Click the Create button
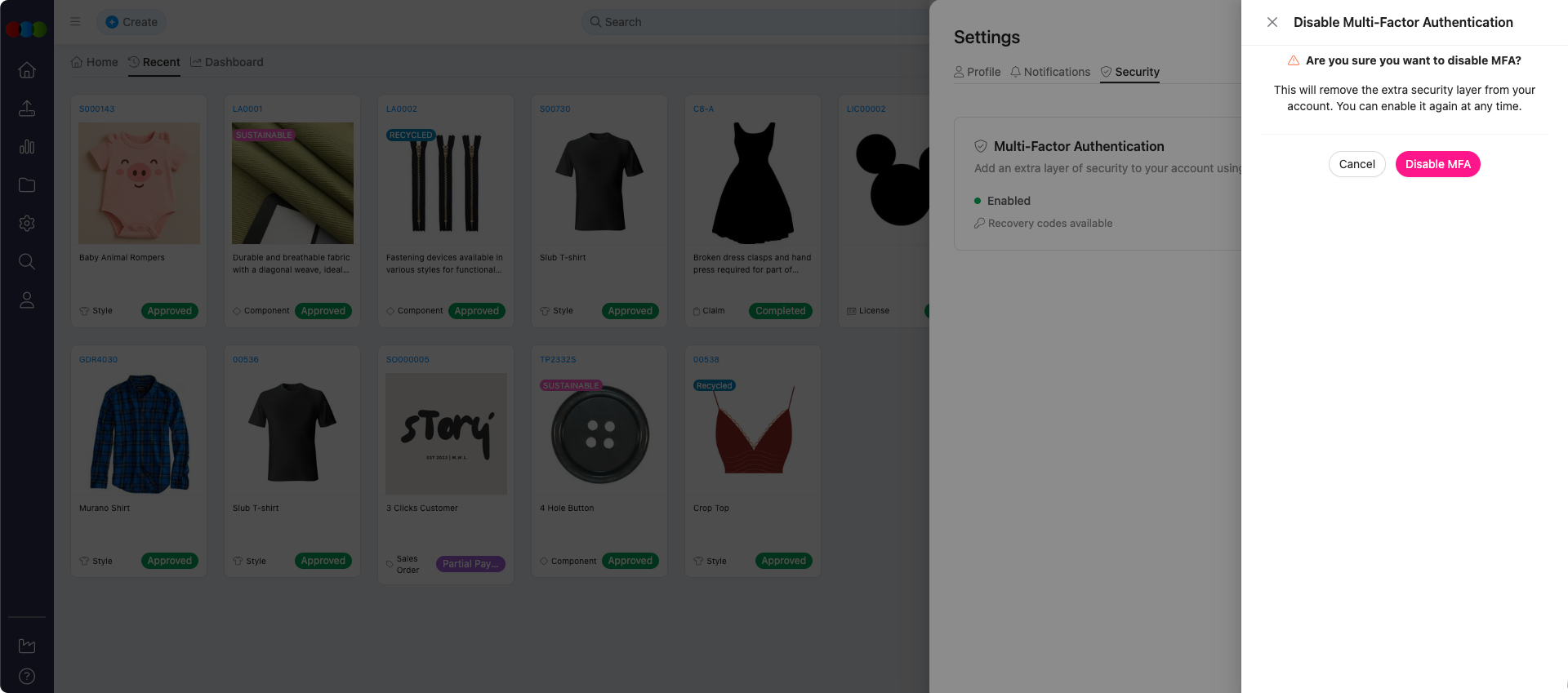The image size is (1568, 693). pos(131,22)
